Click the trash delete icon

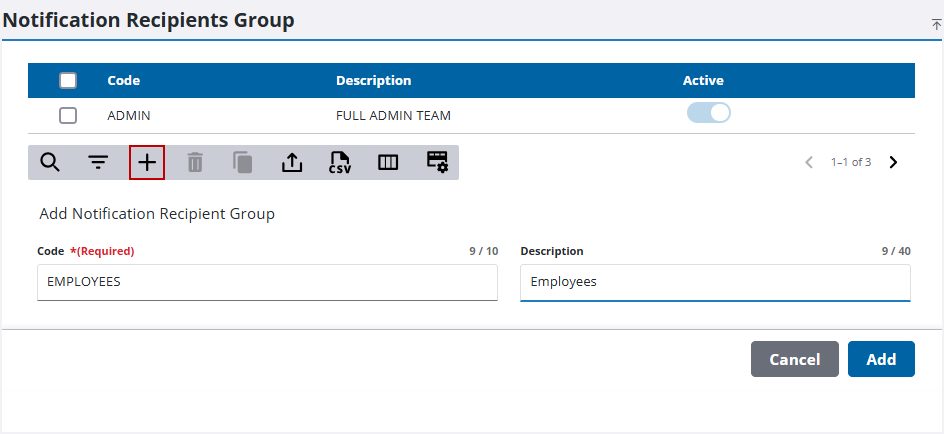[x=195, y=163]
